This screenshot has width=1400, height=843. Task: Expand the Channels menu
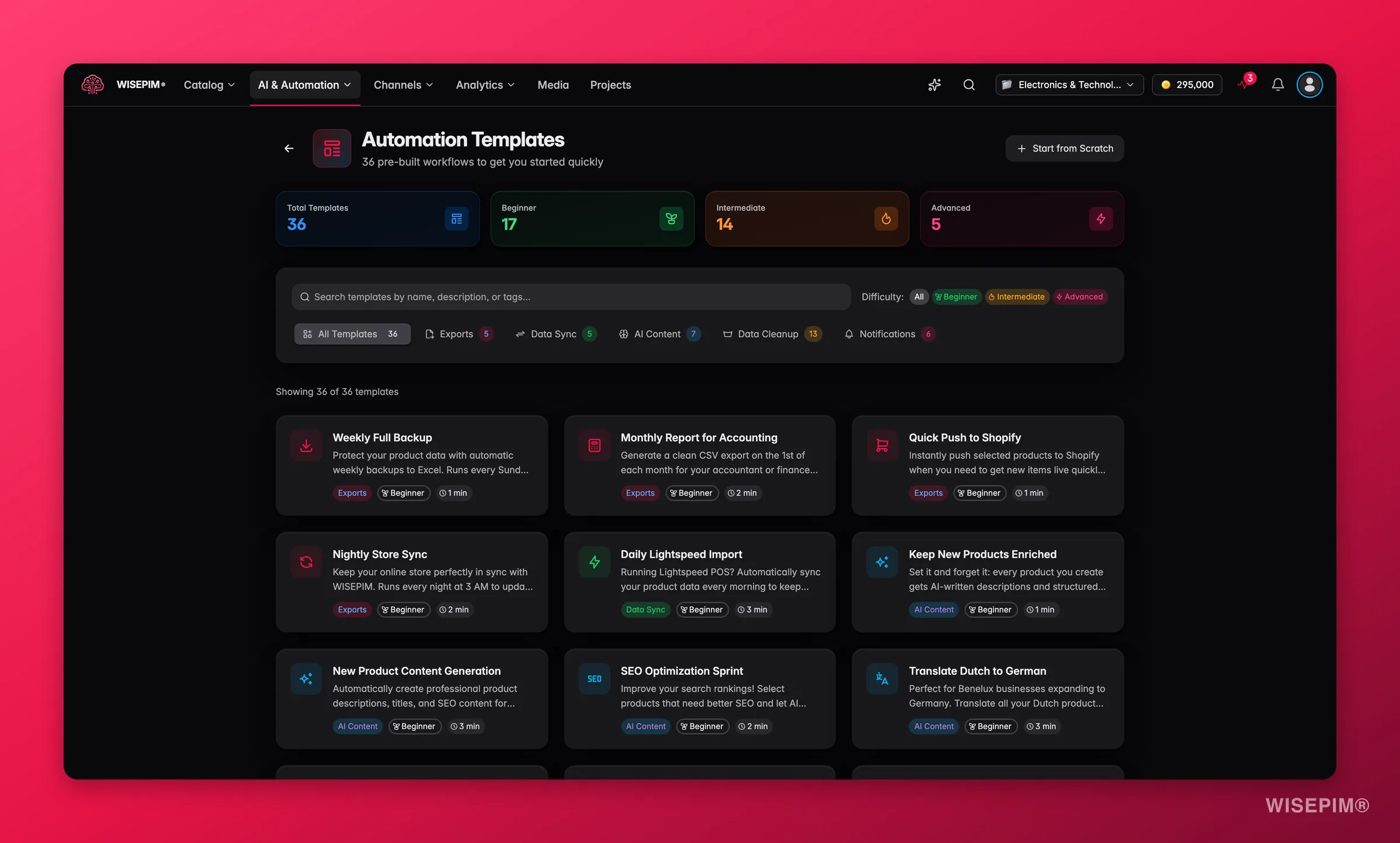404,85
